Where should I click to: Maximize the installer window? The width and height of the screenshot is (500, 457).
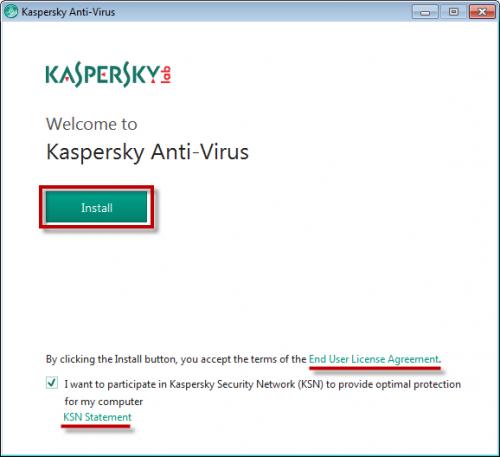(453, 12)
